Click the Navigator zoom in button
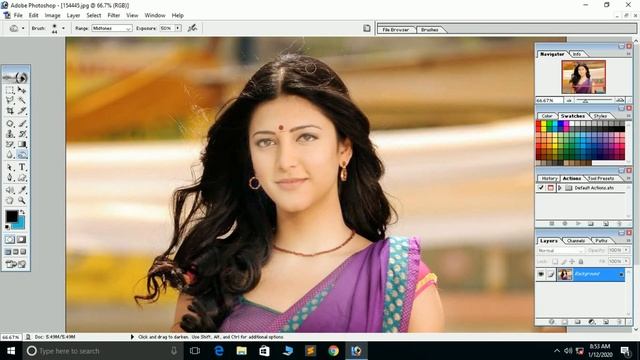 620,100
